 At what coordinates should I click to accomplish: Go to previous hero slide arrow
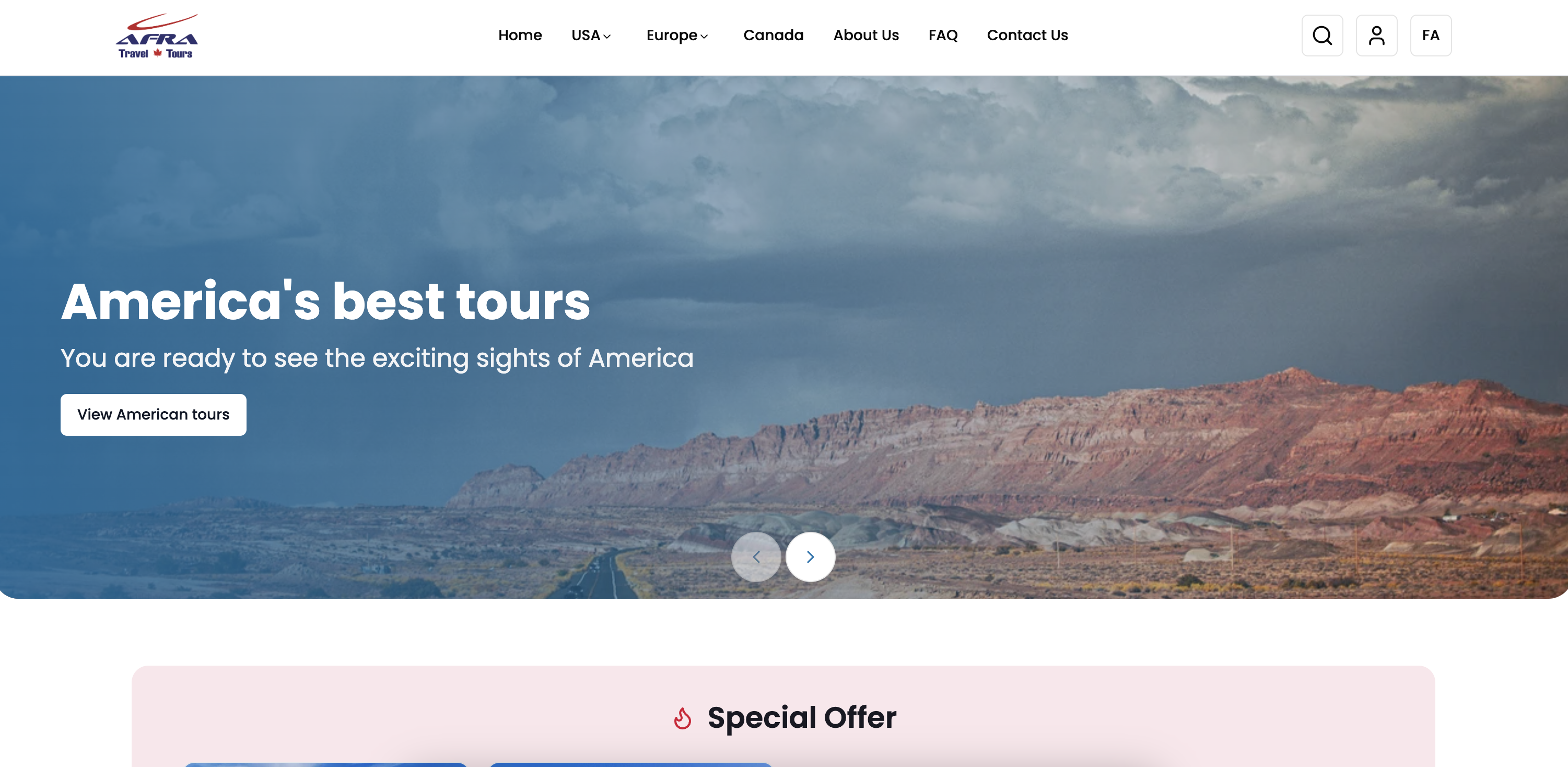(756, 556)
